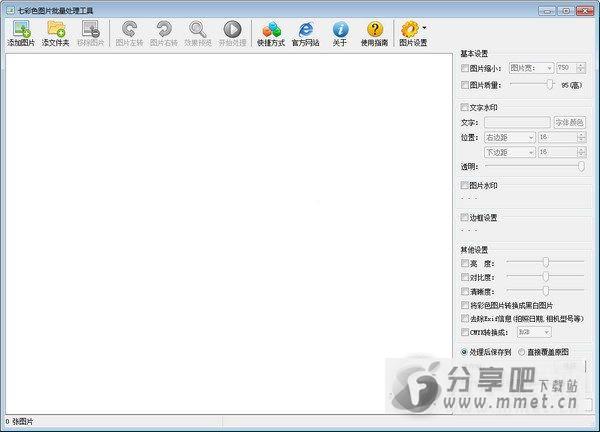This screenshot has width=600, height=432.
Task: Click the 清晰度 sharpness slider handle
Action: point(546,291)
